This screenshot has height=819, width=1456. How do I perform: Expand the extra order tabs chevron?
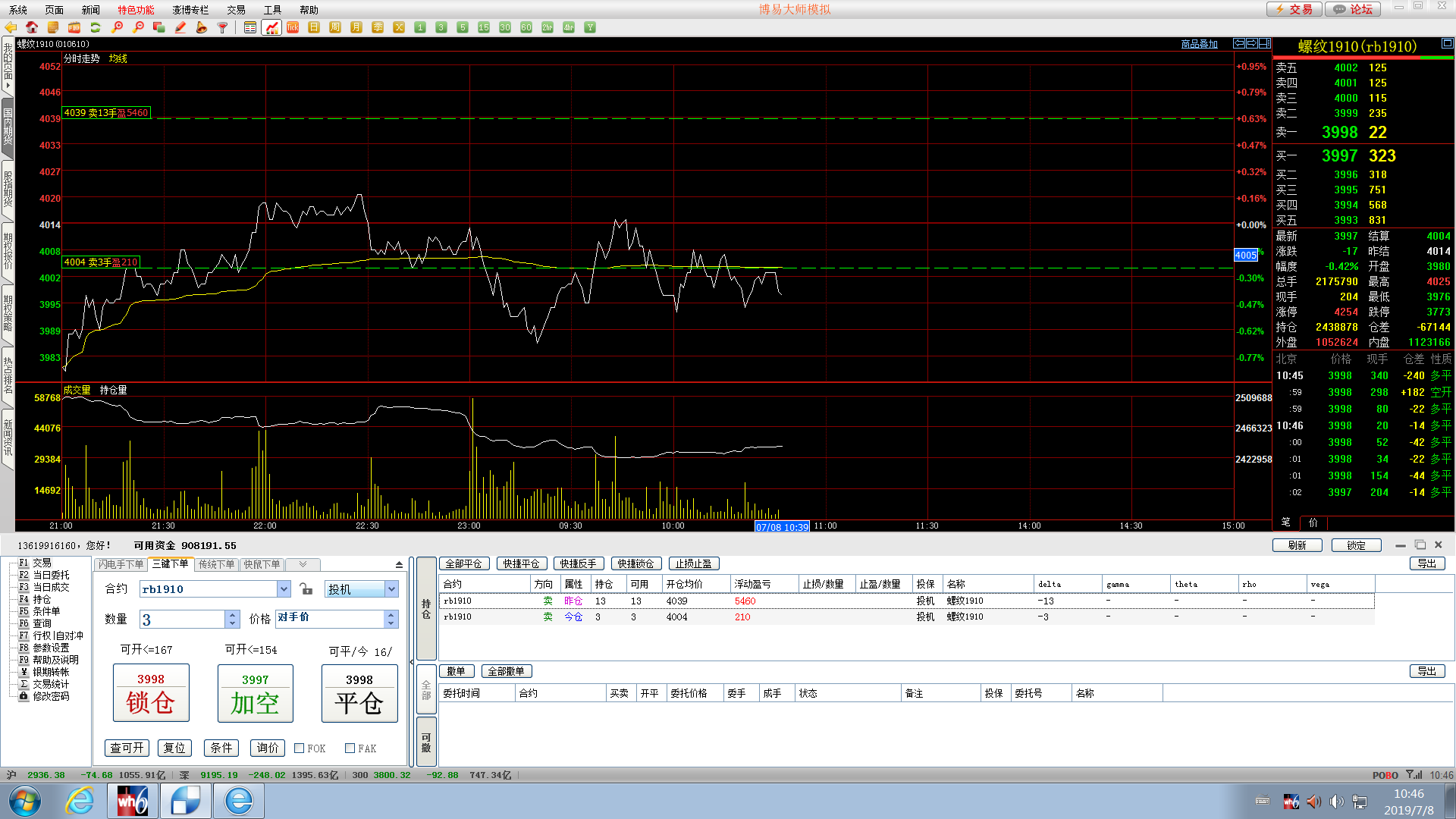(x=303, y=564)
